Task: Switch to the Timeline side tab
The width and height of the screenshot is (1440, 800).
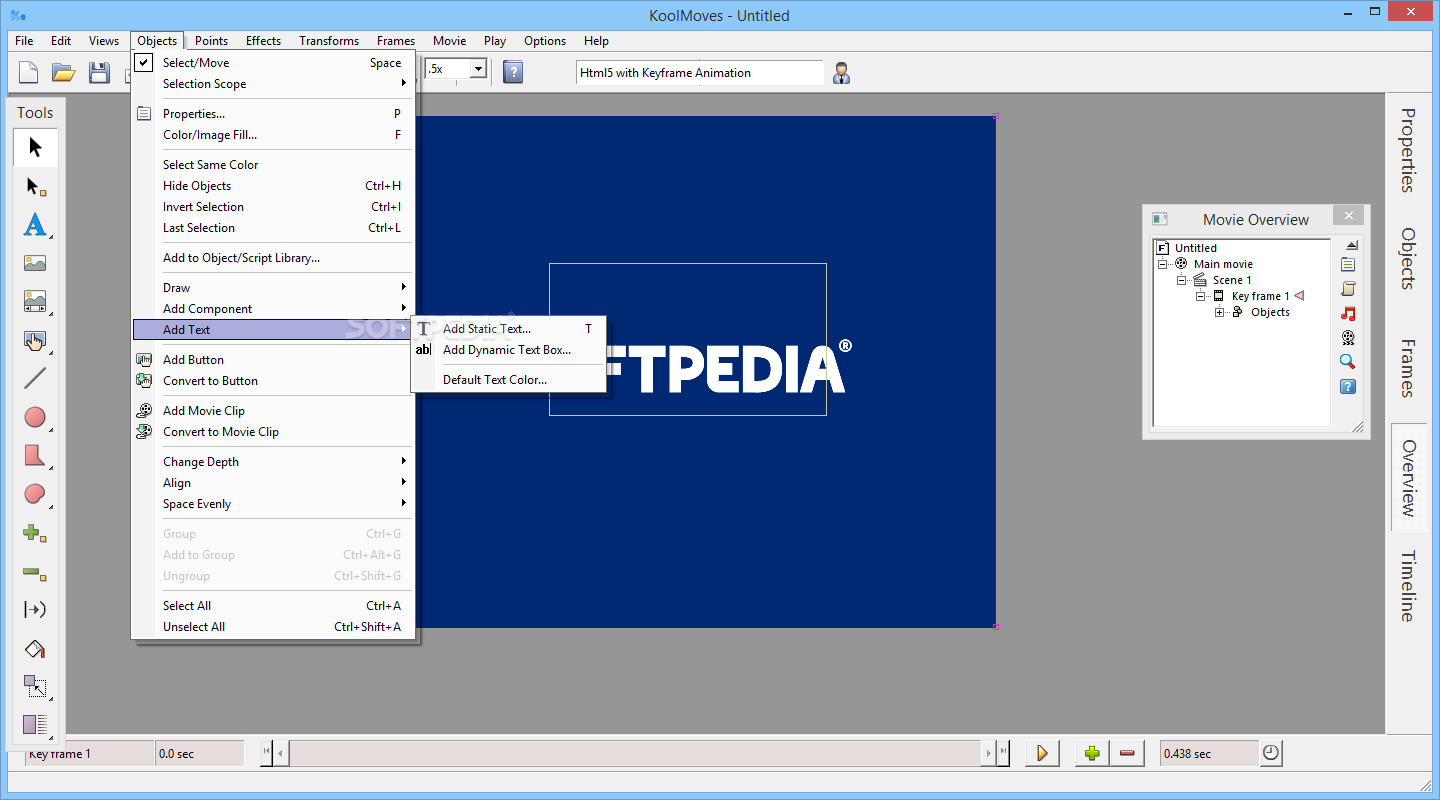Action: [x=1407, y=586]
